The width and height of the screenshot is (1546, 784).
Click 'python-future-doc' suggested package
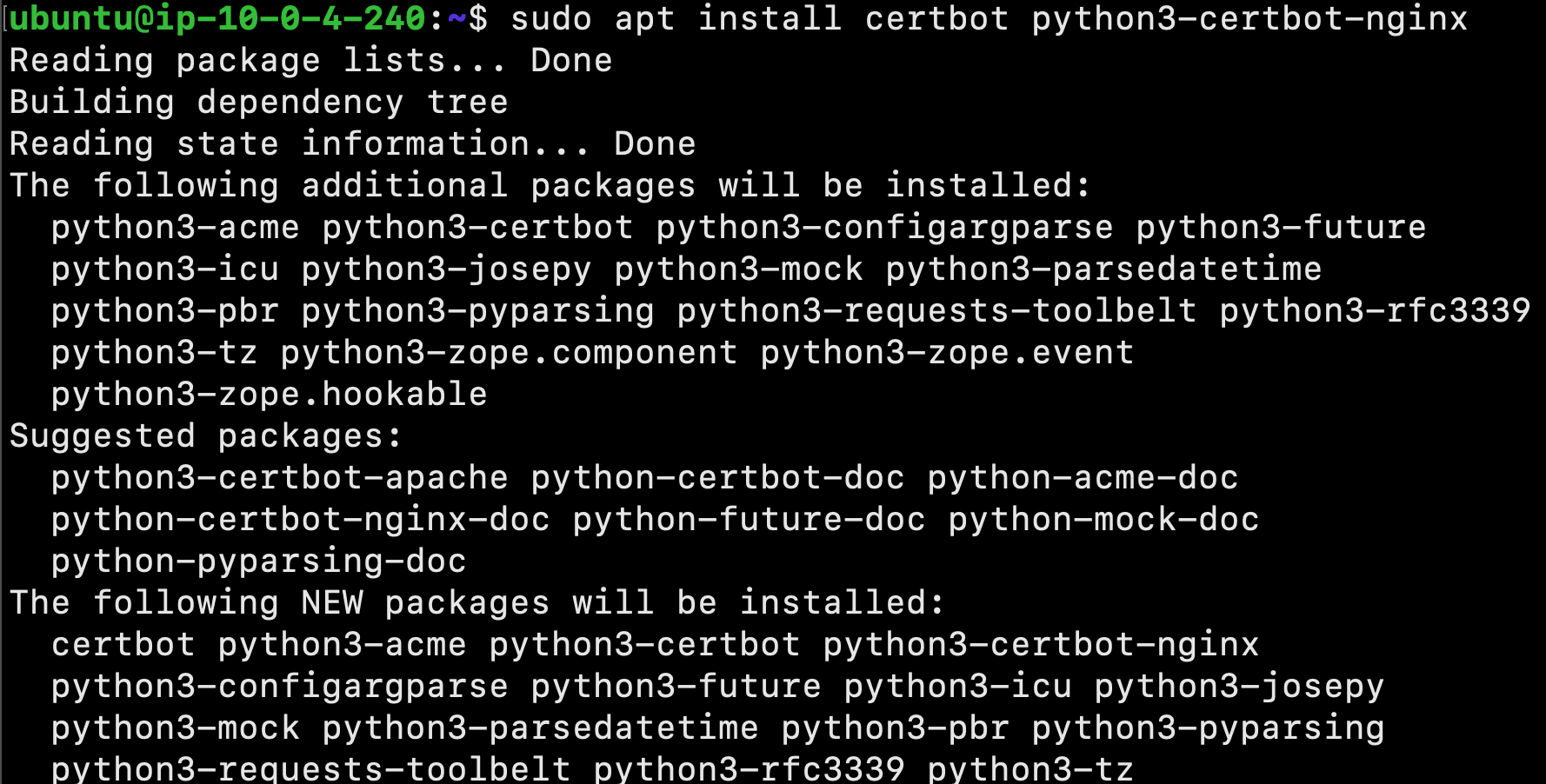(x=749, y=519)
